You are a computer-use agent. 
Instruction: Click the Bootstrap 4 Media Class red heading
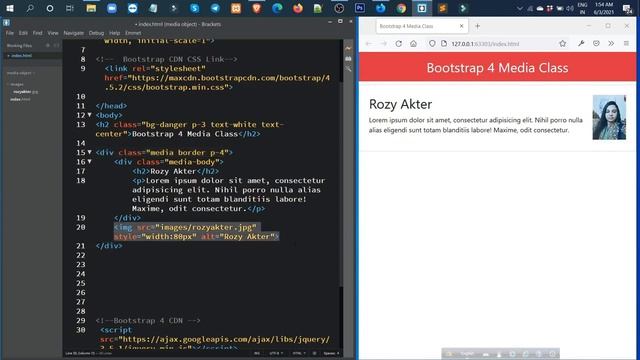(x=497, y=67)
